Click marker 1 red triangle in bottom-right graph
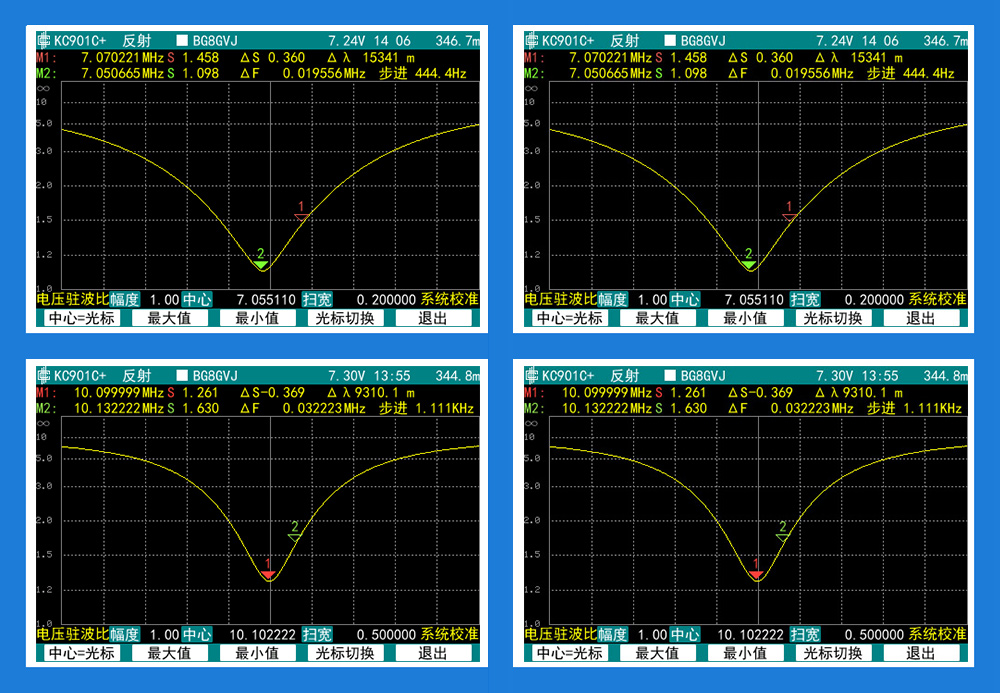 756,574
